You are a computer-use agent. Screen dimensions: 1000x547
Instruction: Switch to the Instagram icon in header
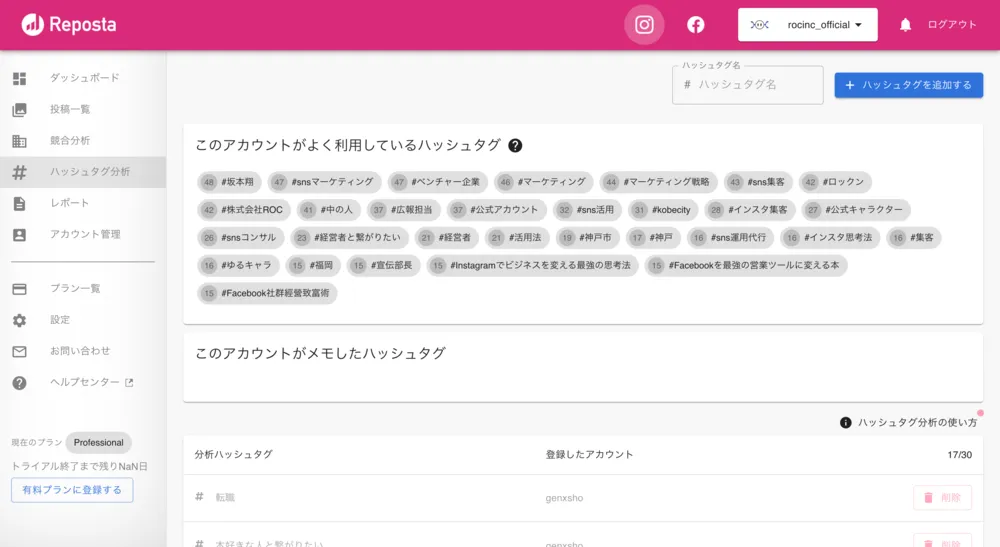pyautogui.click(x=644, y=25)
